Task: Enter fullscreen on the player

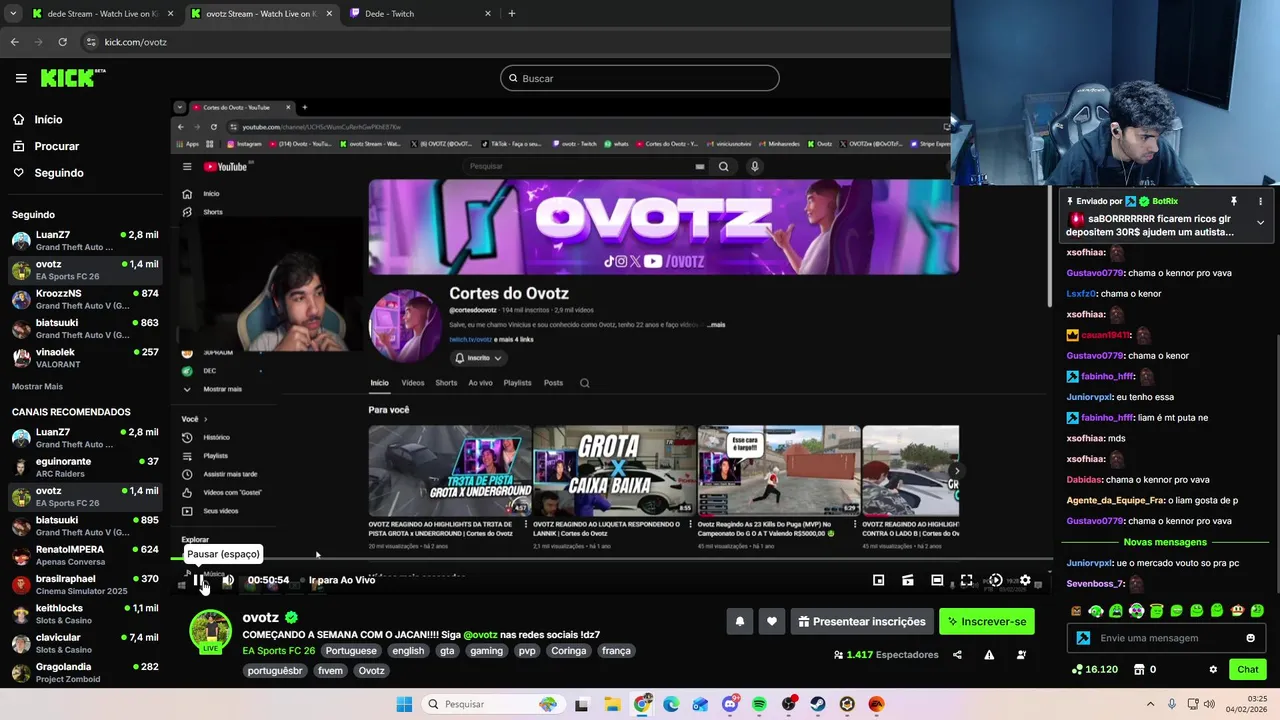Action: [x=967, y=580]
